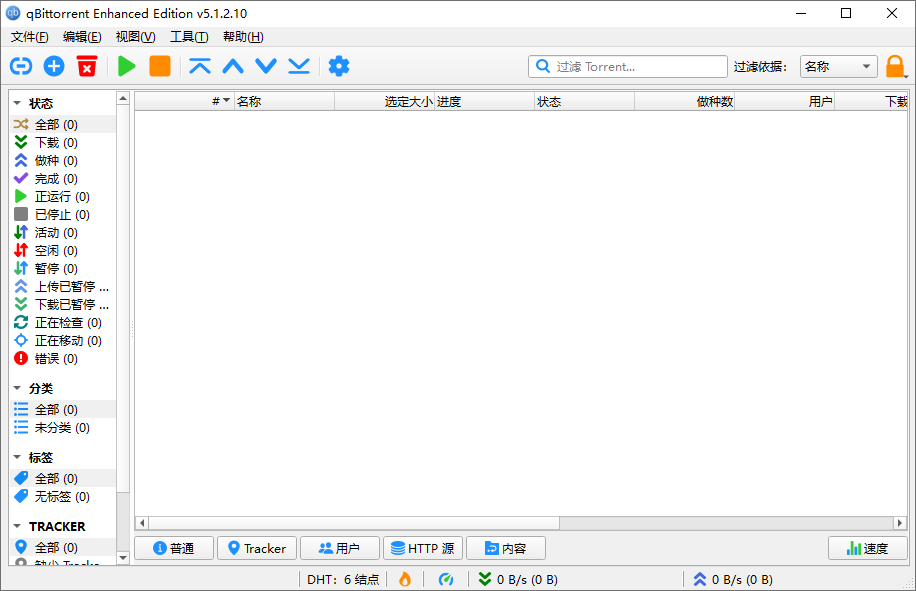Click the orange stop torrent icon

[160, 65]
